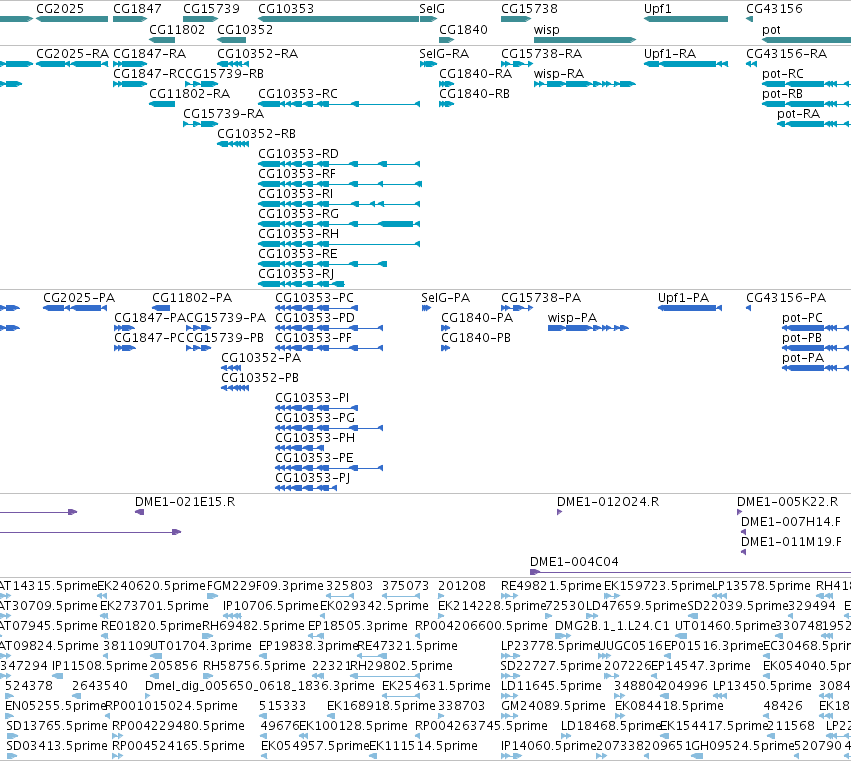This screenshot has width=851, height=761.
Task: Click the CG11802 gene label
Action: pos(177,29)
